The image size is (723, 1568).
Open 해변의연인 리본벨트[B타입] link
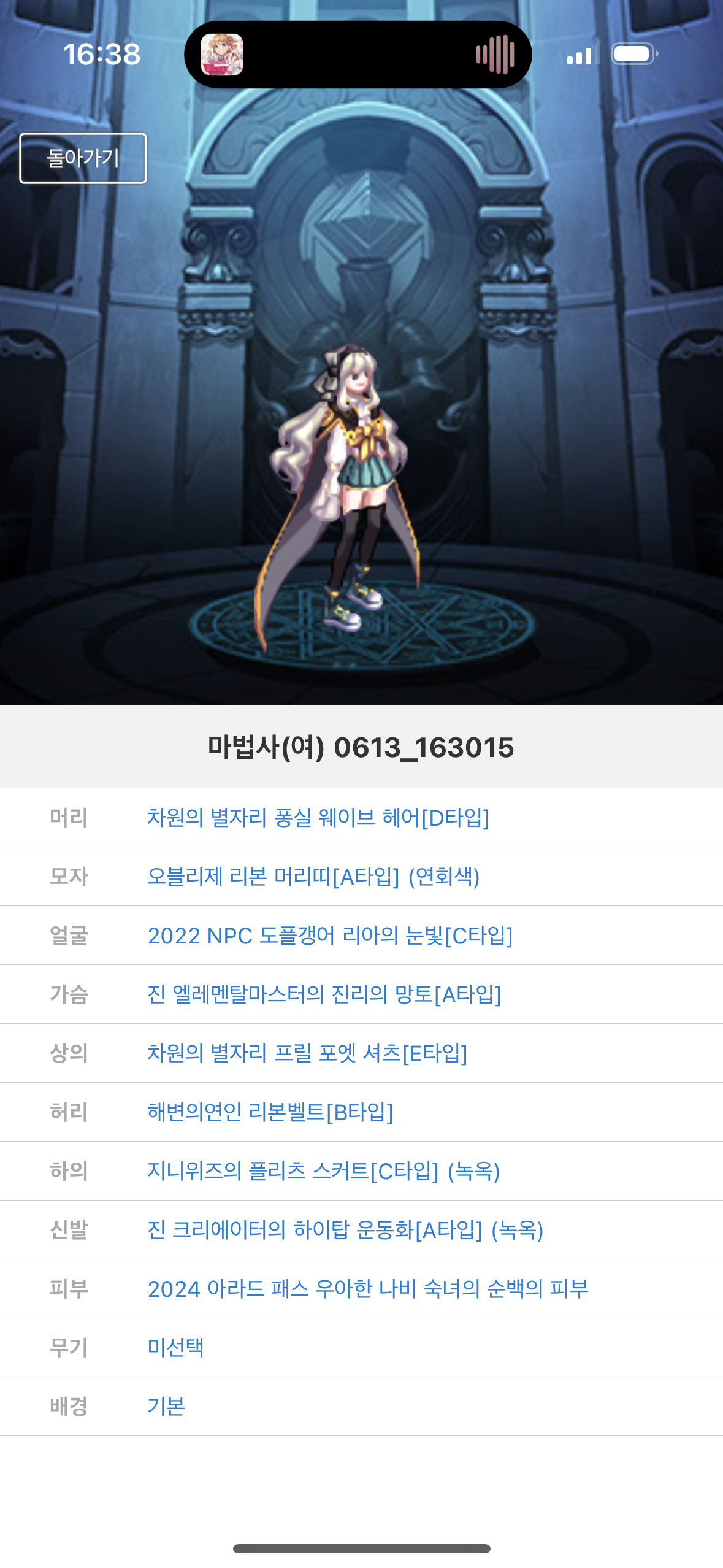coord(270,1112)
